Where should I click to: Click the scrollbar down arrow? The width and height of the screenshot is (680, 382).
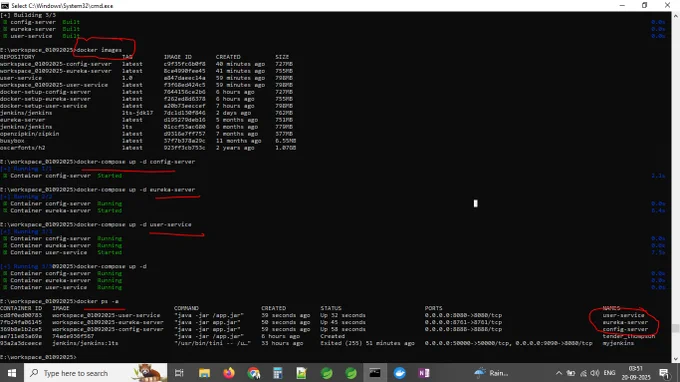[x=676, y=359]
